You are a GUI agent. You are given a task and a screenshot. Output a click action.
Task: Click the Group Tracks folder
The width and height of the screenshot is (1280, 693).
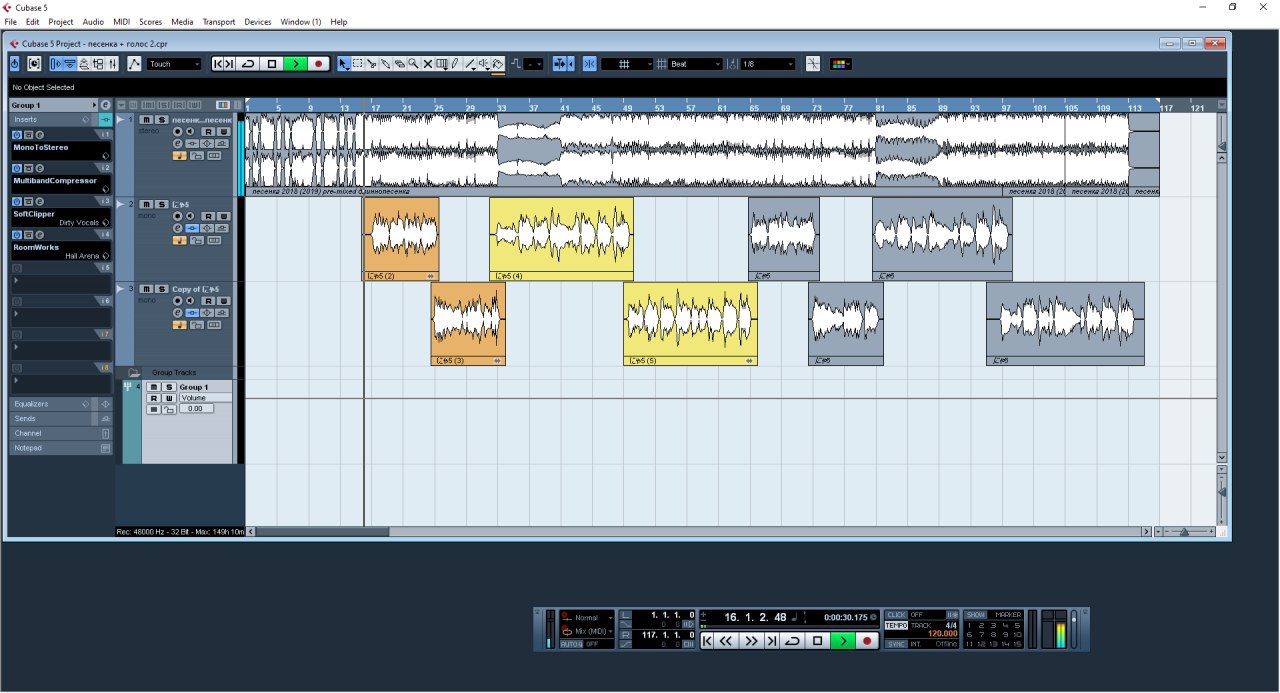coord(134,373)
